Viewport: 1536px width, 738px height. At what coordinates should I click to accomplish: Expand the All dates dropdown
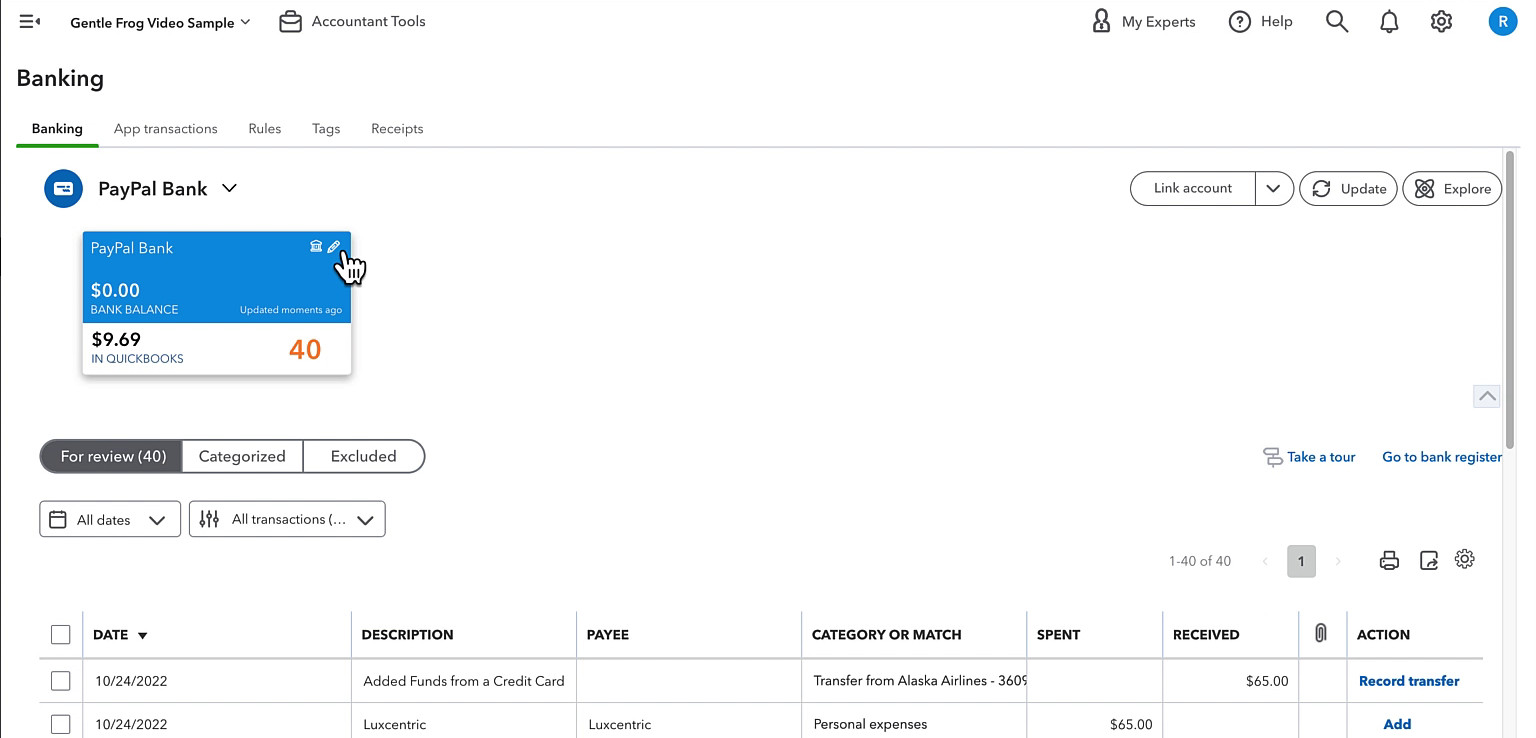(x=110, y=519)
